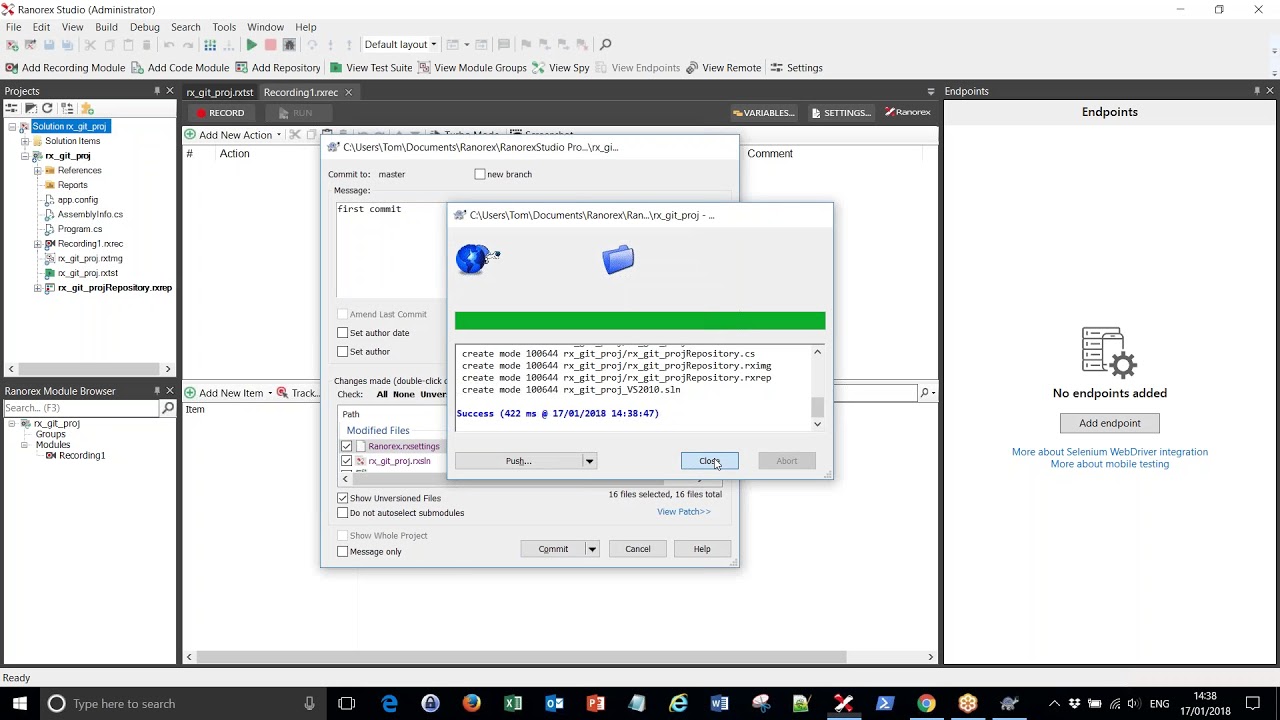Check 'Do not autoselect submodules'
This screenshot has height=720, width=1280.
coord(343,513)
